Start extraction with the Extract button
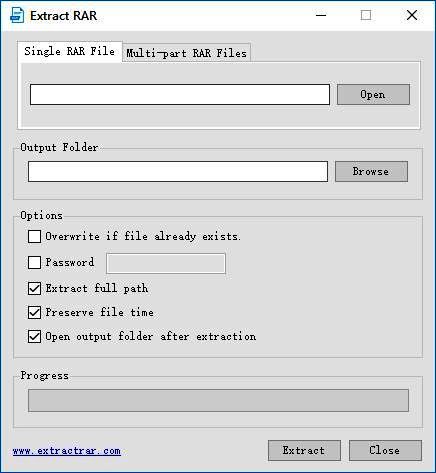The width and height of the screenshot is (436, 473). 304,450
